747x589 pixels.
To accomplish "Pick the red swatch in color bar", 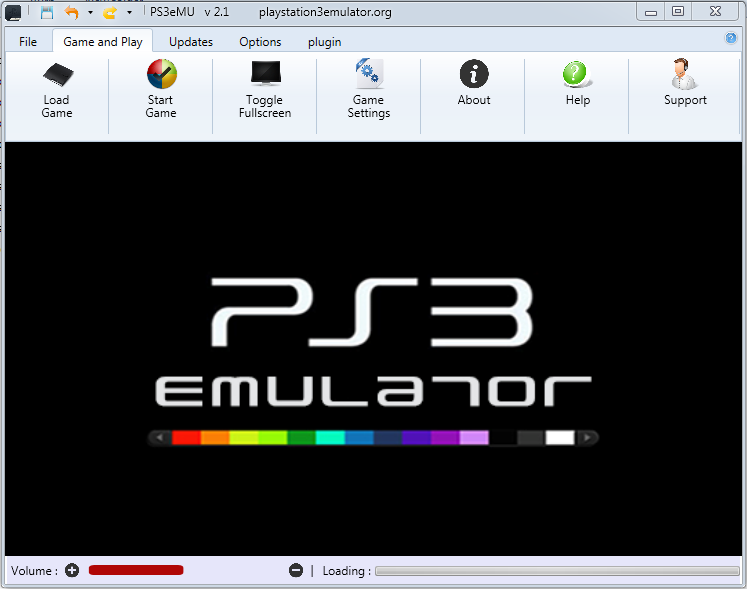I will pyautogui.click(x=186, y=437).
